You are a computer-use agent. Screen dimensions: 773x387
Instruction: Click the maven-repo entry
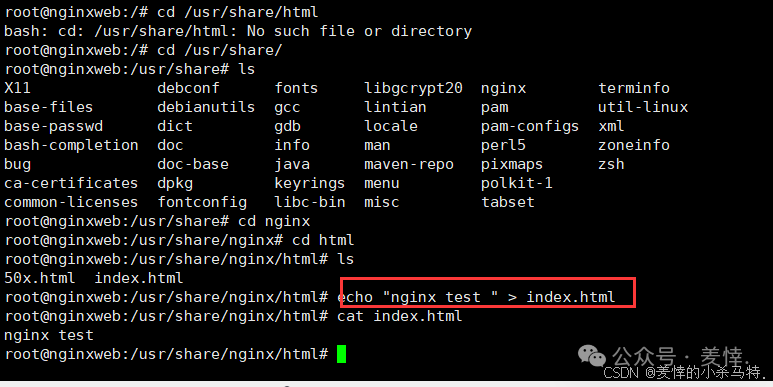pyautogui.click(x=409, y=165)
